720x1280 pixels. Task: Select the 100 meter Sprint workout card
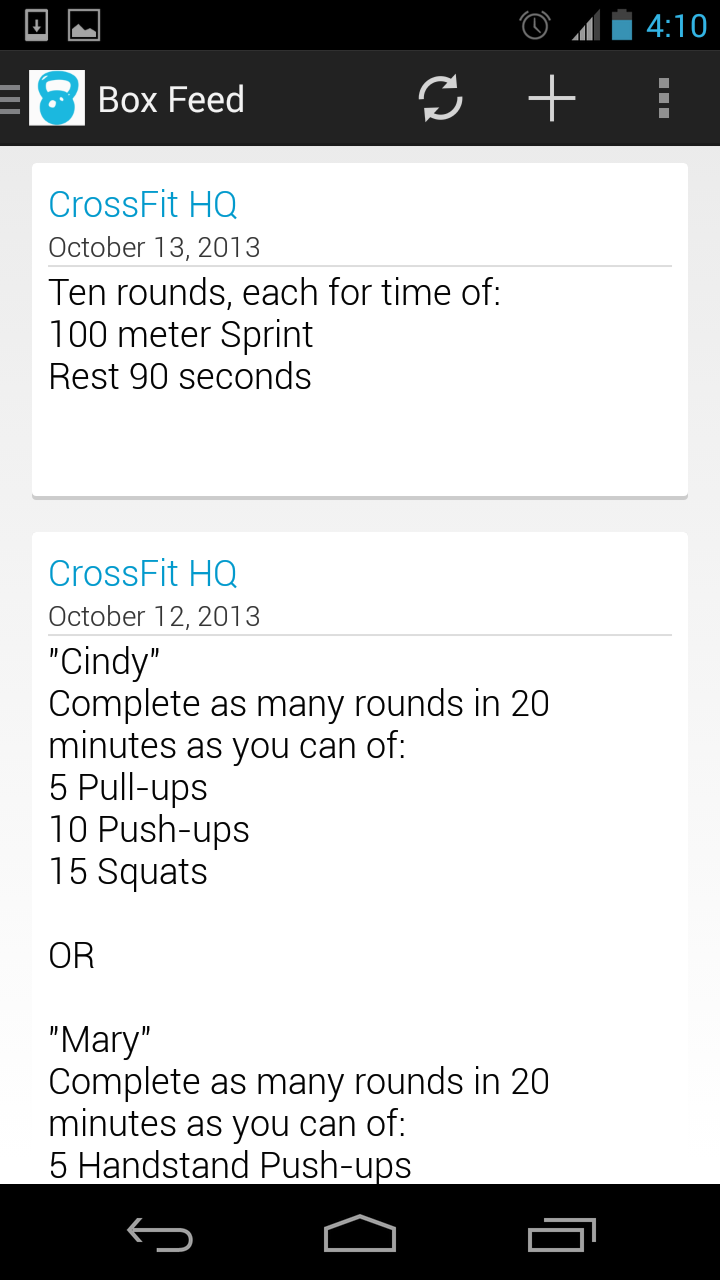(360, 330)
